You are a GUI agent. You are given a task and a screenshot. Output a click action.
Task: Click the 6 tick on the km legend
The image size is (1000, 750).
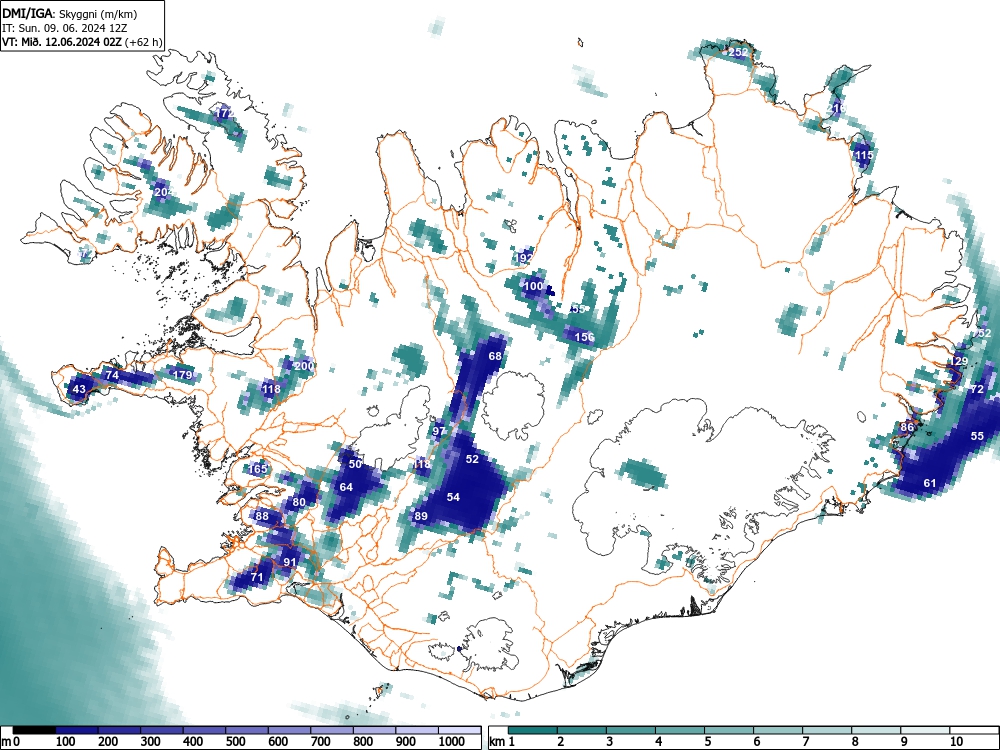[756, 742]
